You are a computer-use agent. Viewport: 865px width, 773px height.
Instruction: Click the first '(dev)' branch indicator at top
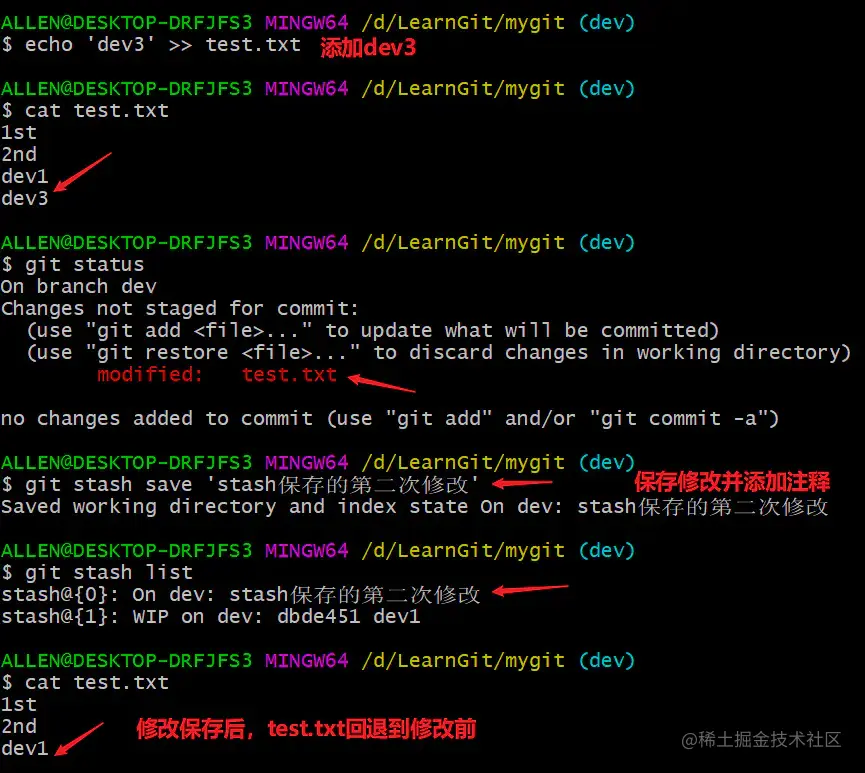click(607, 23)
